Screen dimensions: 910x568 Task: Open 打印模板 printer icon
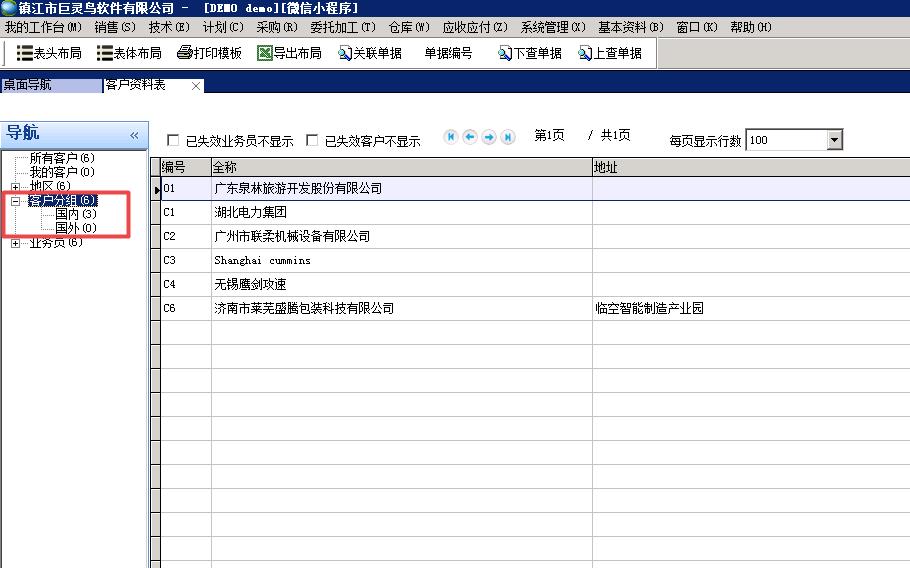[185, 53]
